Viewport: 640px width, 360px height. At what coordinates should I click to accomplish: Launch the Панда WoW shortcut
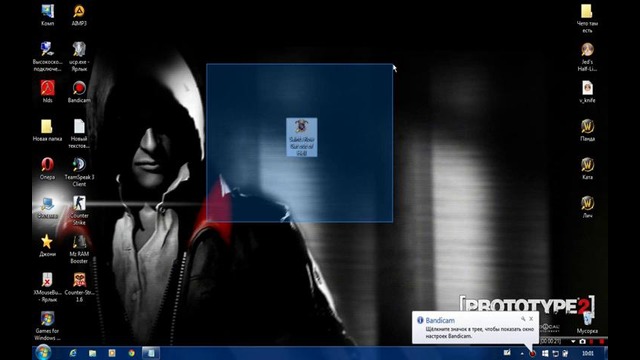[587, 130]
